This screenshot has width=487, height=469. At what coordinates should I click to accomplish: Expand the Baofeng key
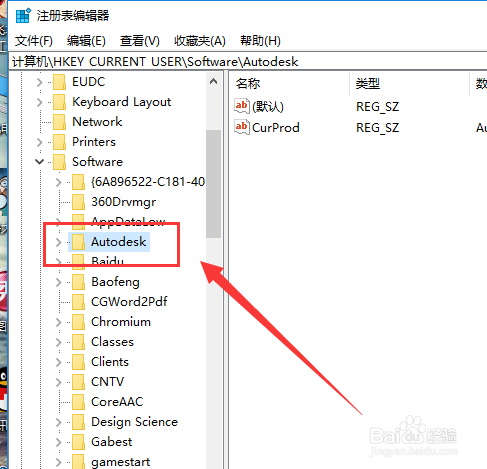tap(59, 282)
